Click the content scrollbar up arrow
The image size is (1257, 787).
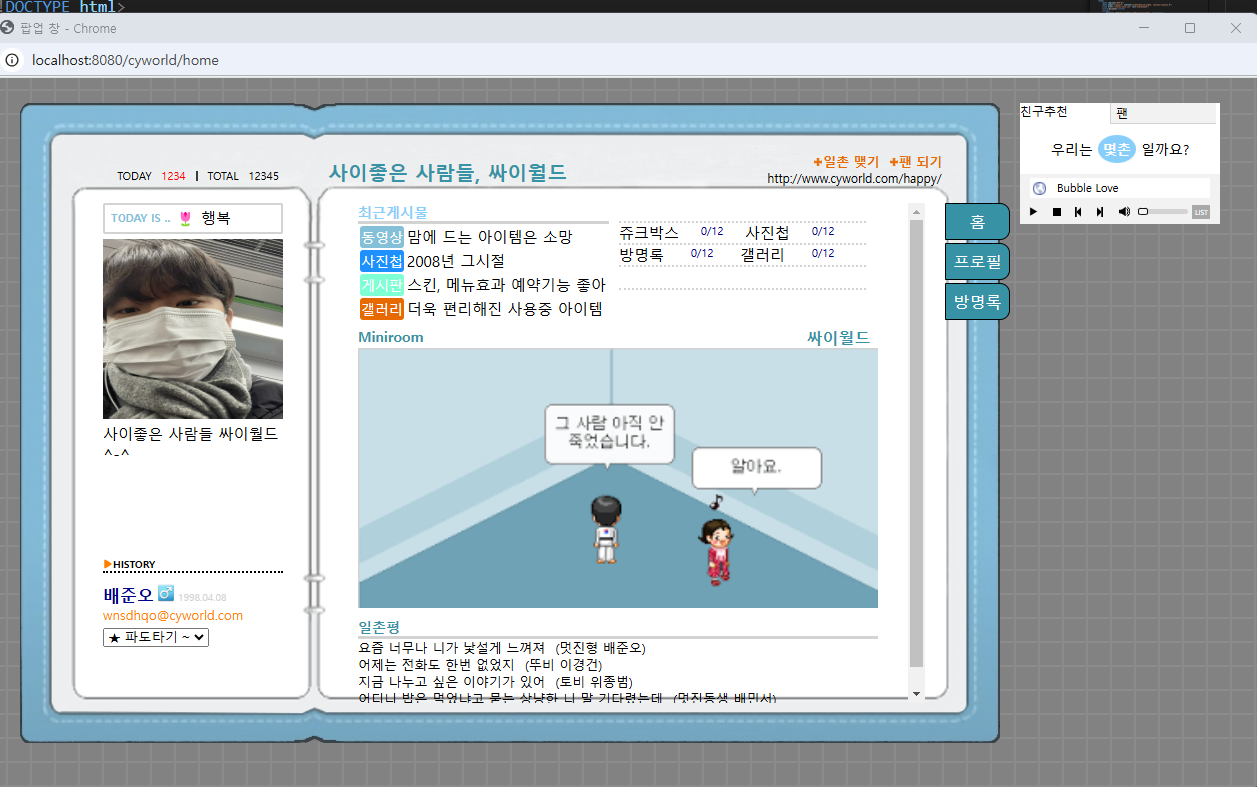916,212
